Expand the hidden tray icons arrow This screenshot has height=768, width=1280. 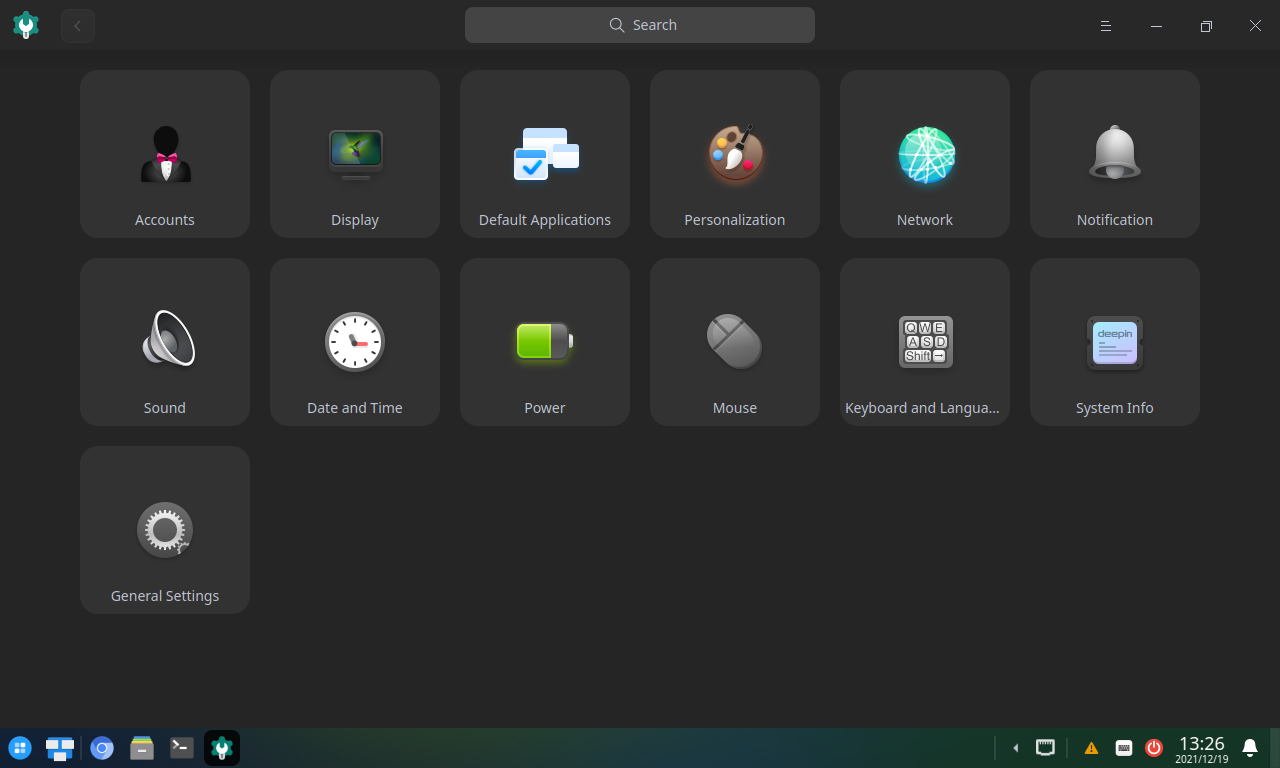pyautogui.click(x=1016, y=748)
